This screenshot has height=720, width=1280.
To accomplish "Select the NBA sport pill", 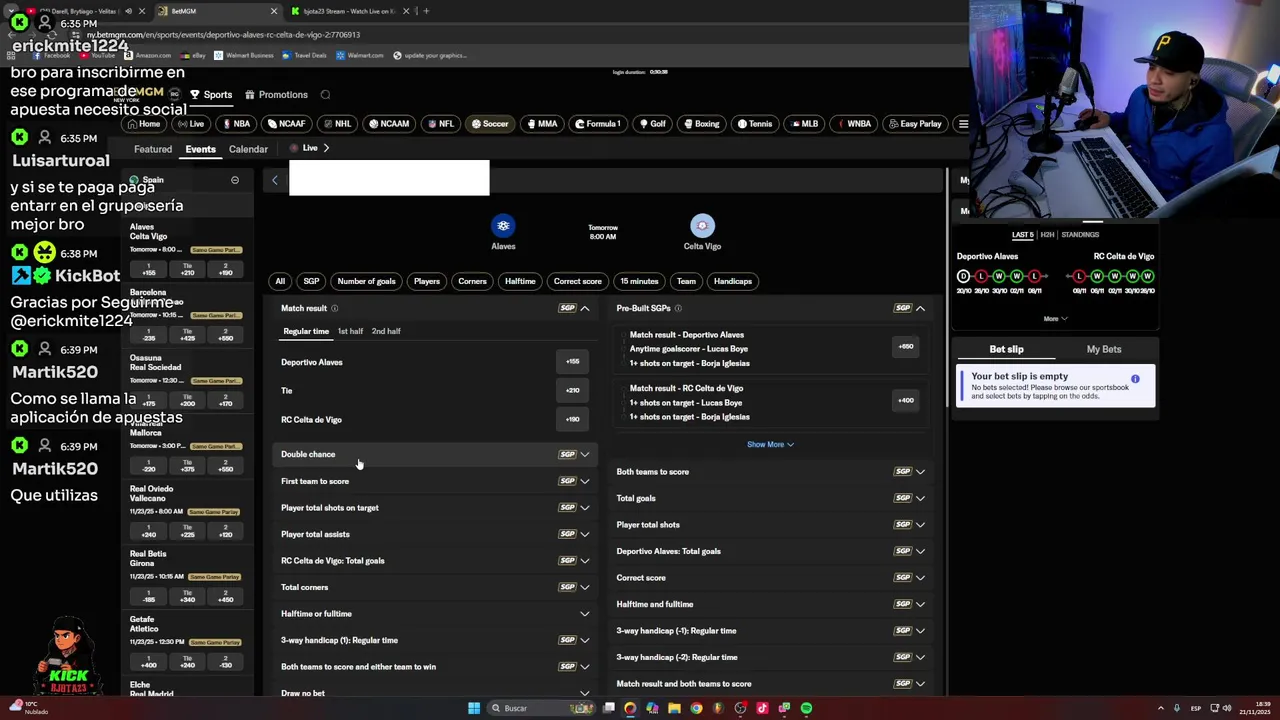I will coord(236,124).
